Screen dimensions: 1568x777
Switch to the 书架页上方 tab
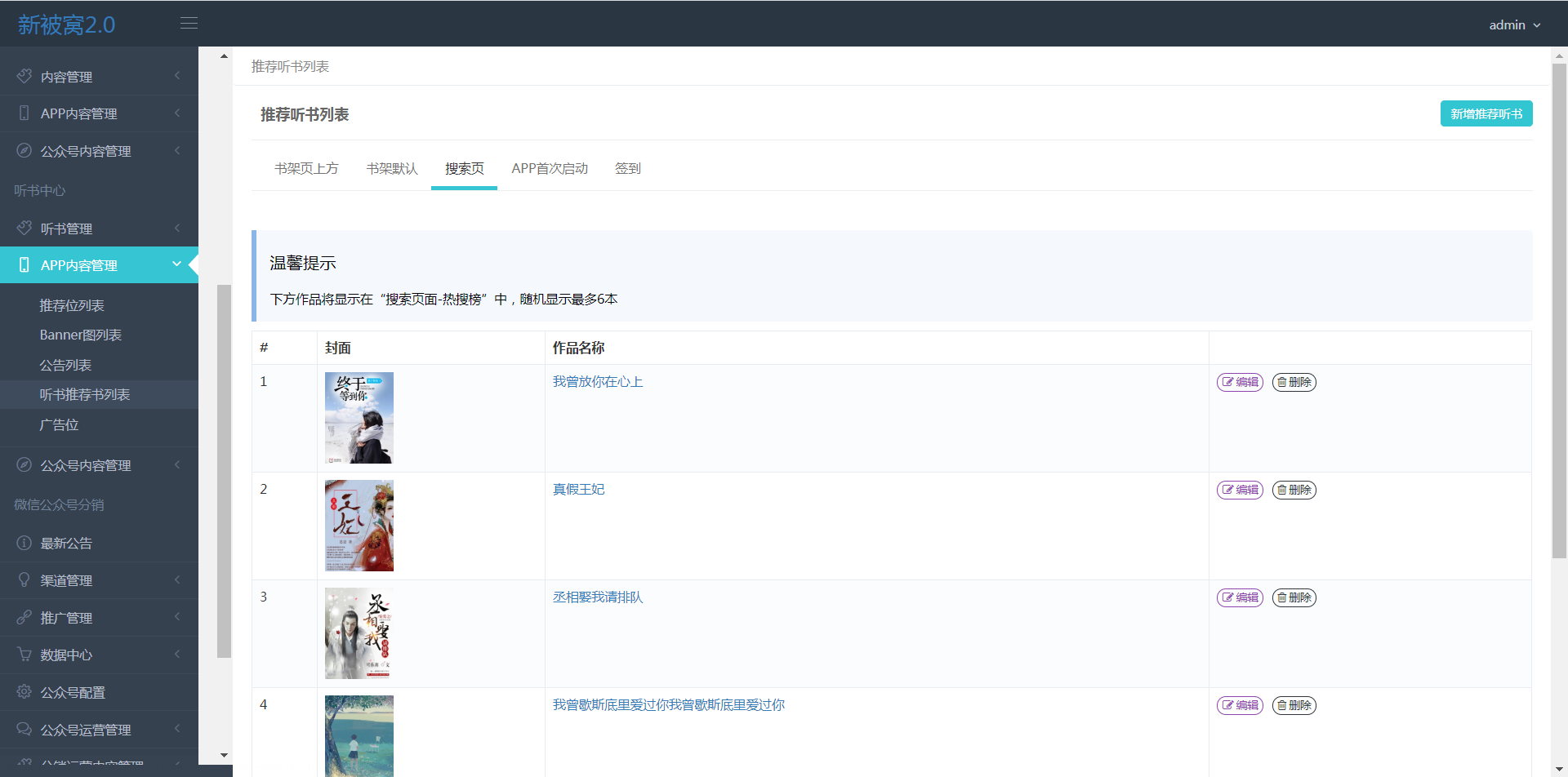pyautogui.click(x=306, y=169)
